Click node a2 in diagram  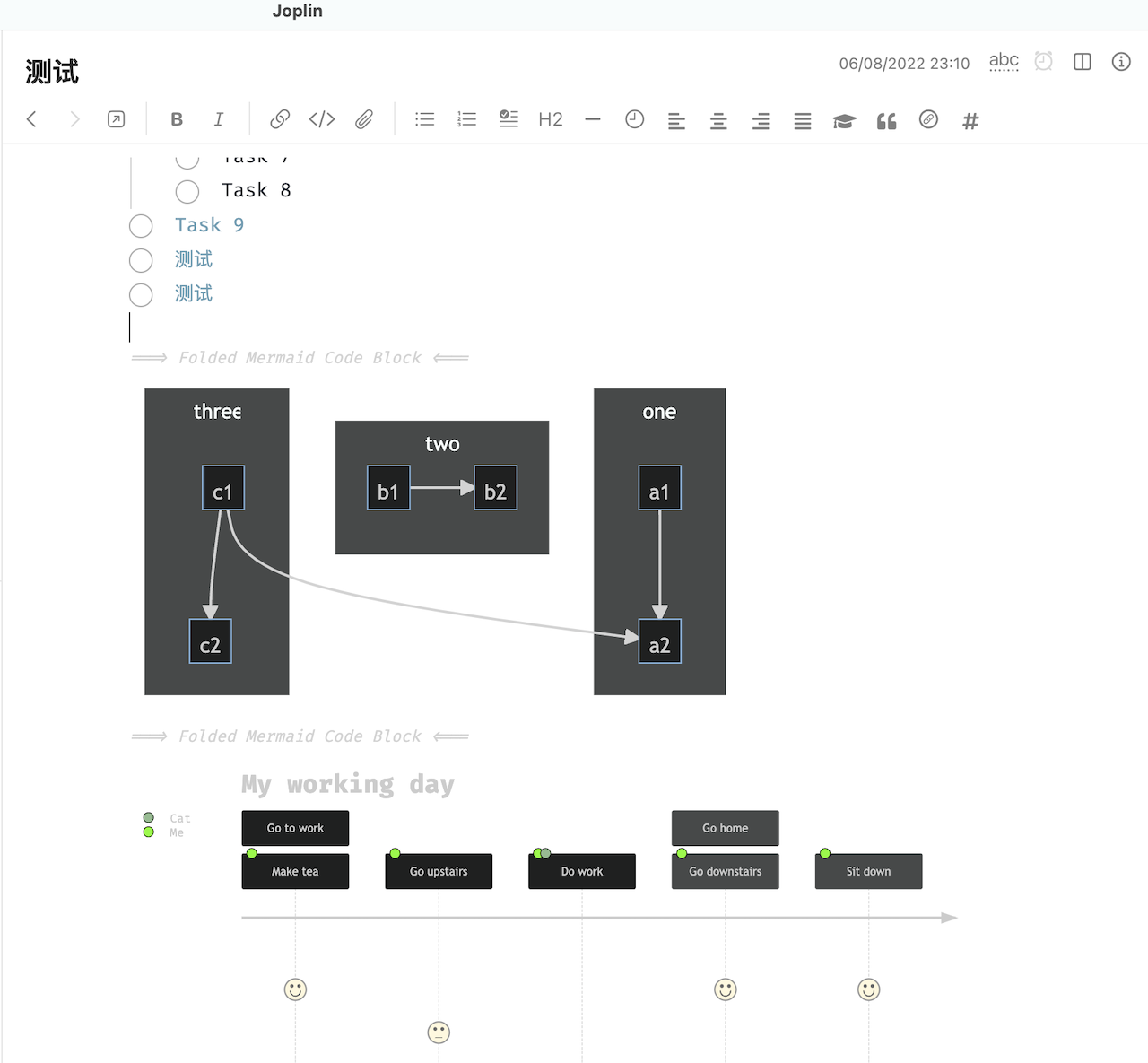660,641
